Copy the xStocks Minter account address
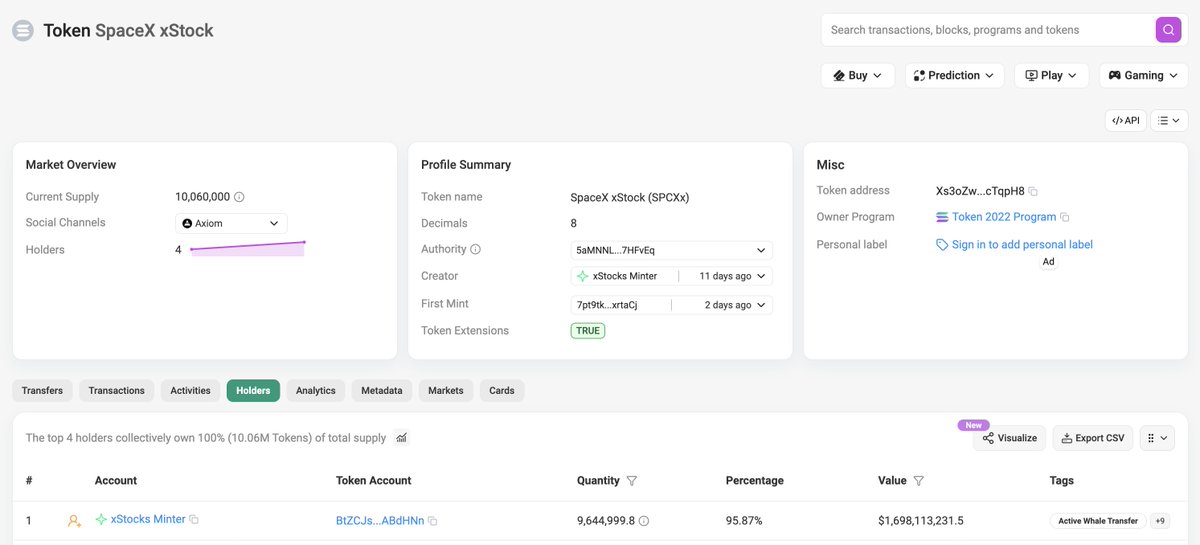 (194, 520)
